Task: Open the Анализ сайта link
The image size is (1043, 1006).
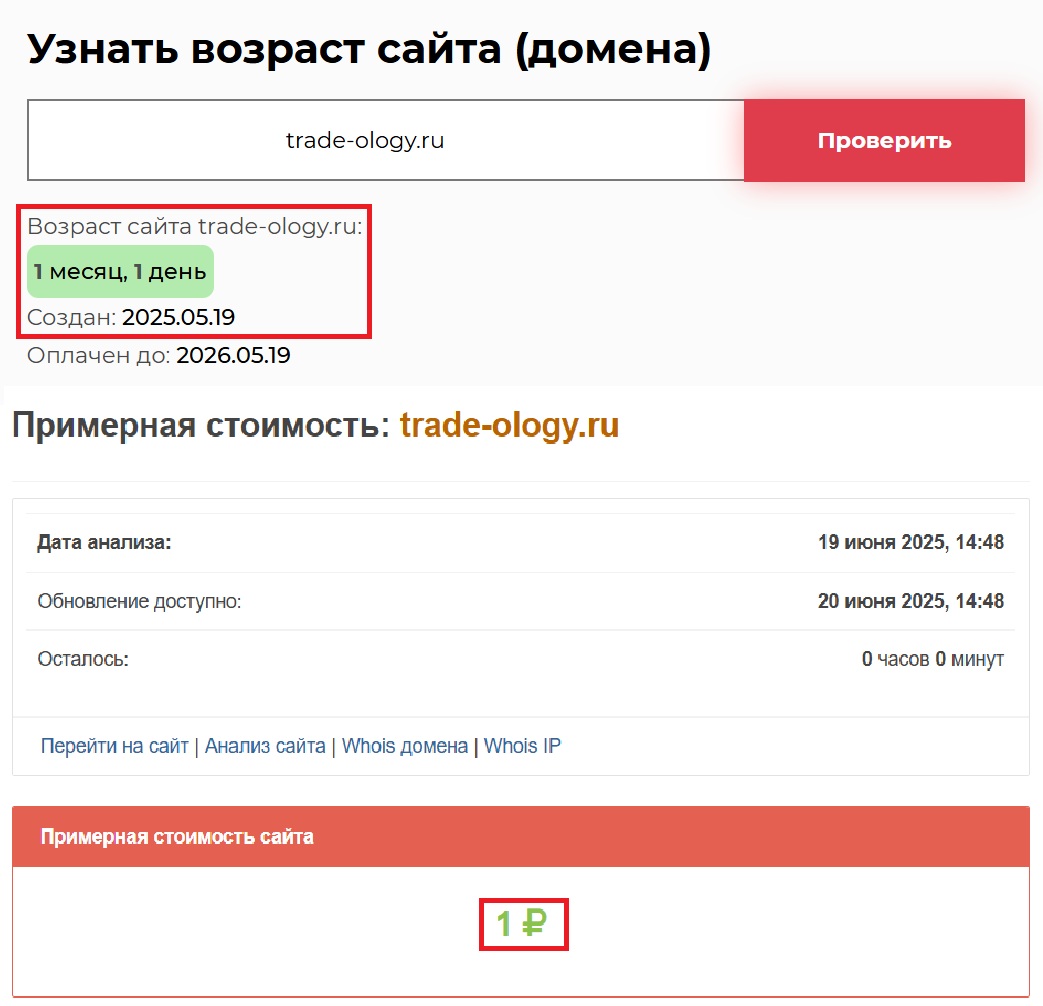Action: tap(265, 746)
